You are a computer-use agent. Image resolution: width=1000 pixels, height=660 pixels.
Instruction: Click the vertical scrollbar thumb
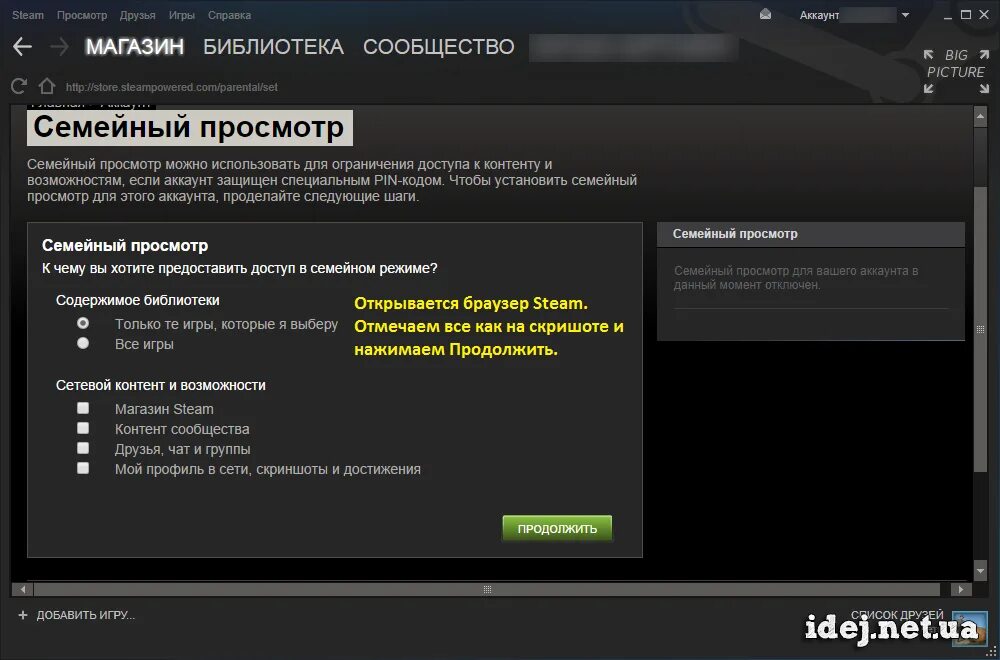click(x=981, y=328)
